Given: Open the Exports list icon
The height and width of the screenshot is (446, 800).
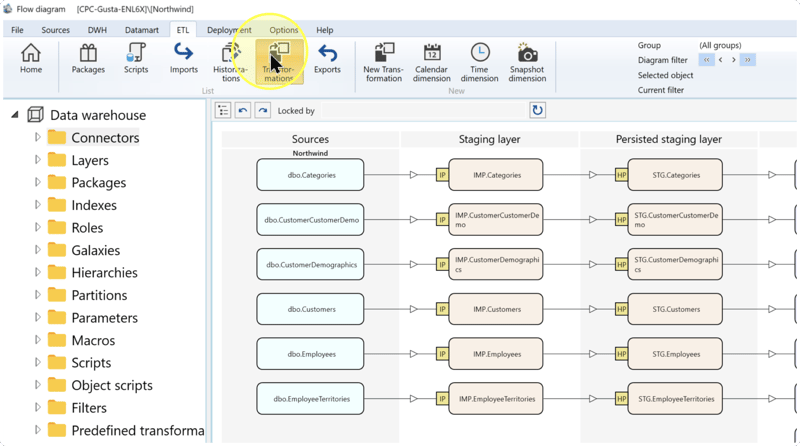Looking at the screenshot, I should 327,59.
